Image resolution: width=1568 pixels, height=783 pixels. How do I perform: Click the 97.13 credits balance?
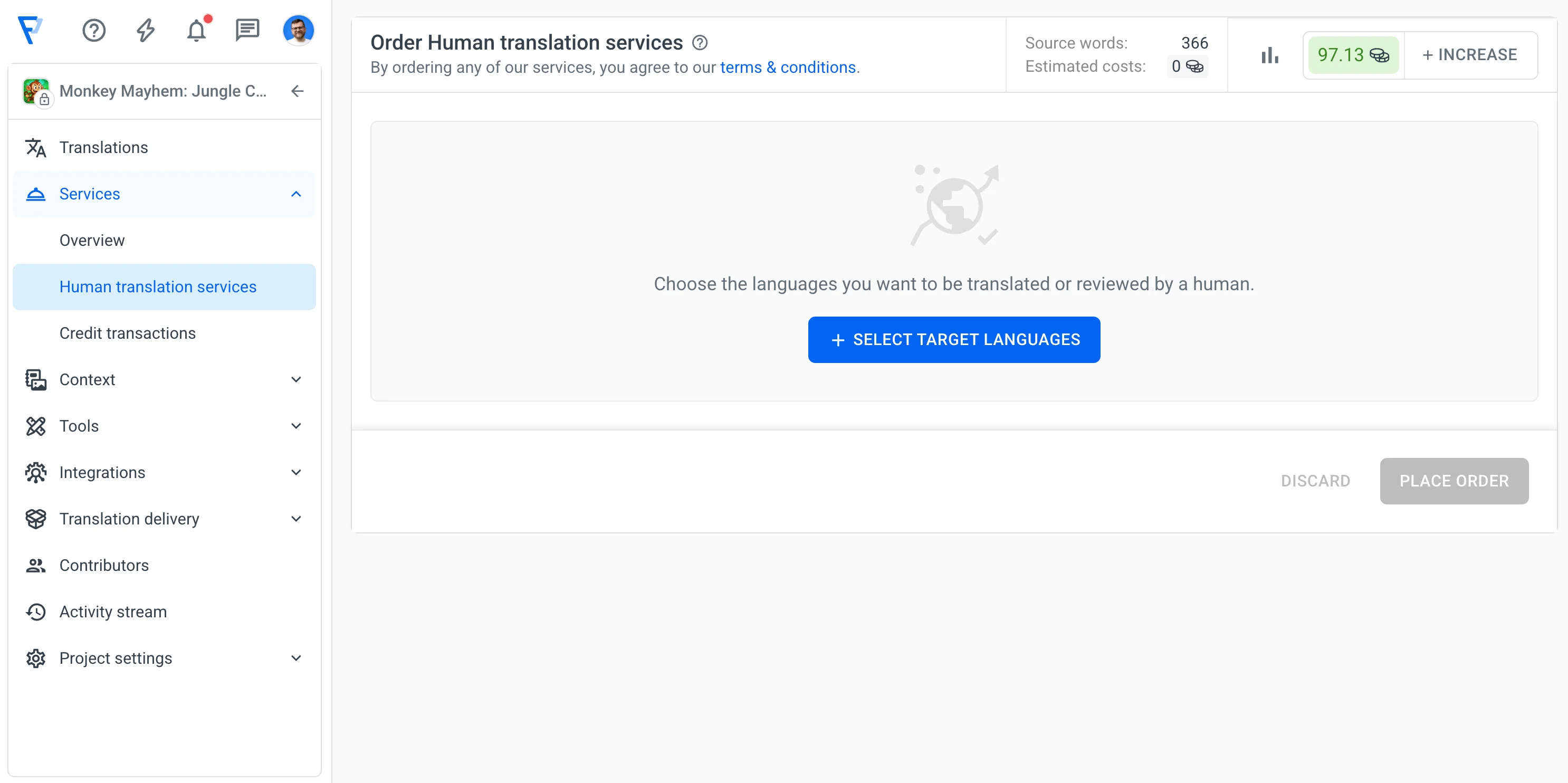click(1353, 55)
